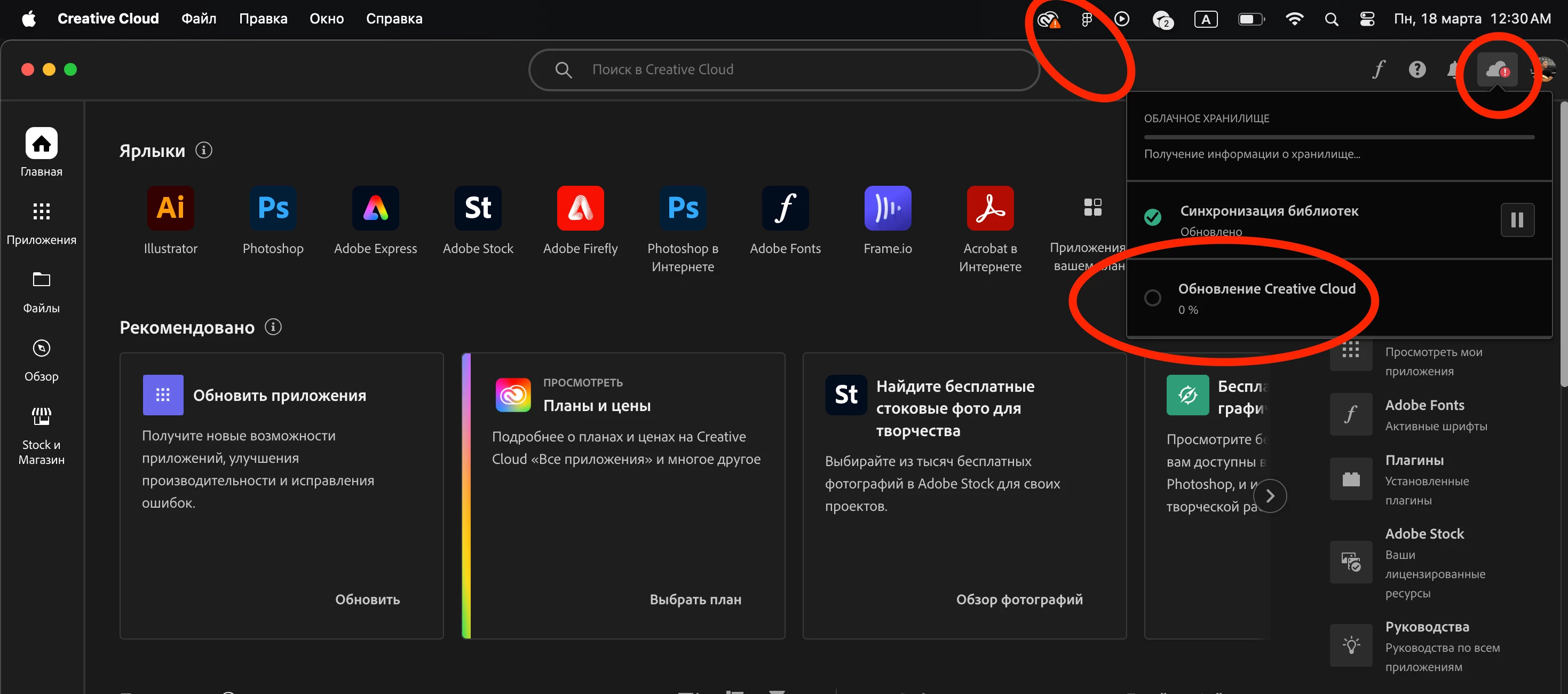Click the green Синхронизация библиотек checkmark
Viewport: 1568px width, 694px height.
click(1152, 217)
